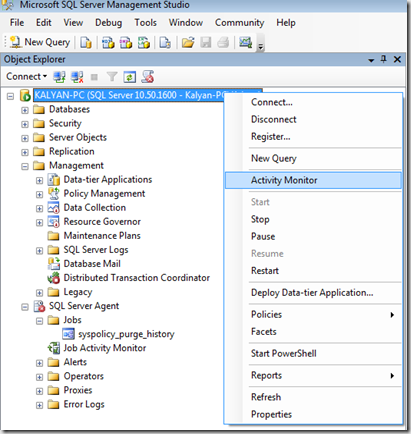
Task: Open the Reports submenu
Action: pyautogui.click(x=313, y=375)
